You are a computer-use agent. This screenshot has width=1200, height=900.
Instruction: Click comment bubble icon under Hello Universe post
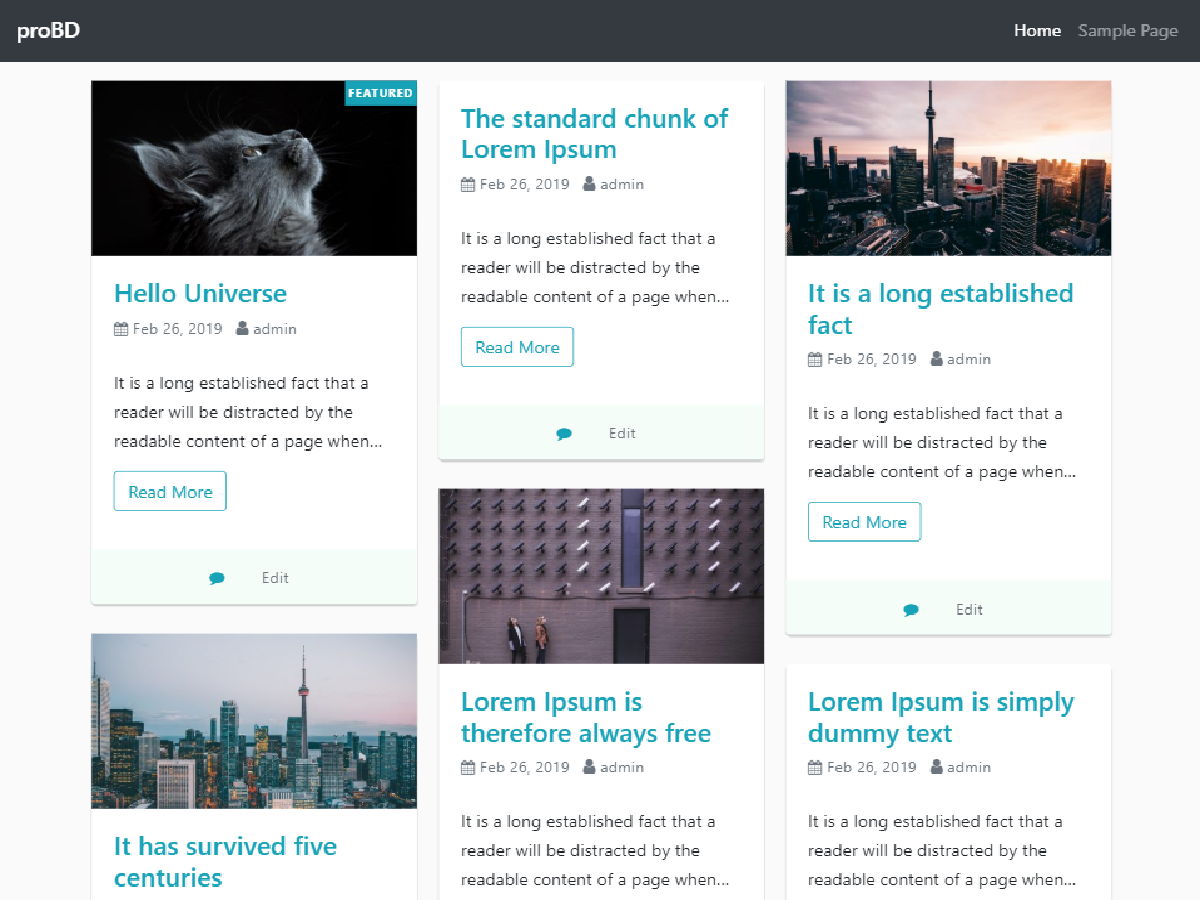(216, 578)
